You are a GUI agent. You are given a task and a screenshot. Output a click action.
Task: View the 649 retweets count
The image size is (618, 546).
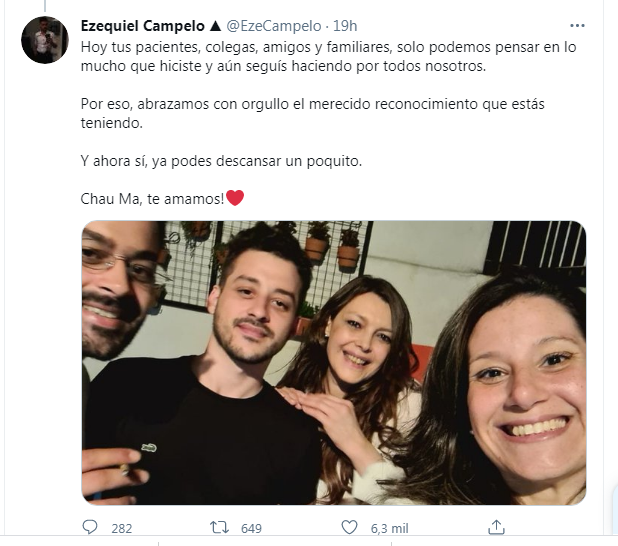251,528
